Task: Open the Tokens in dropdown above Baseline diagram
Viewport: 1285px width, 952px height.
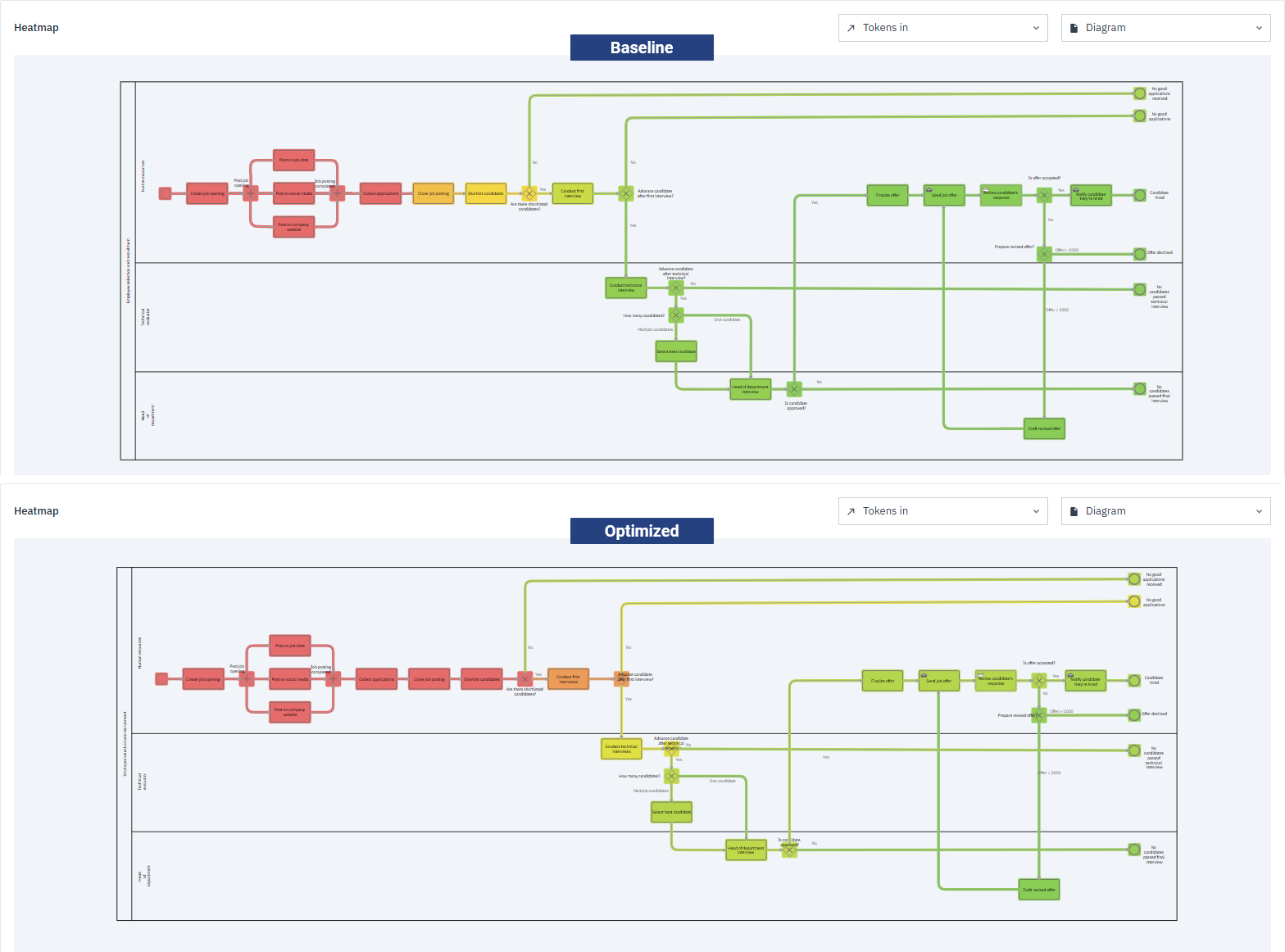Action: point(942,28)
